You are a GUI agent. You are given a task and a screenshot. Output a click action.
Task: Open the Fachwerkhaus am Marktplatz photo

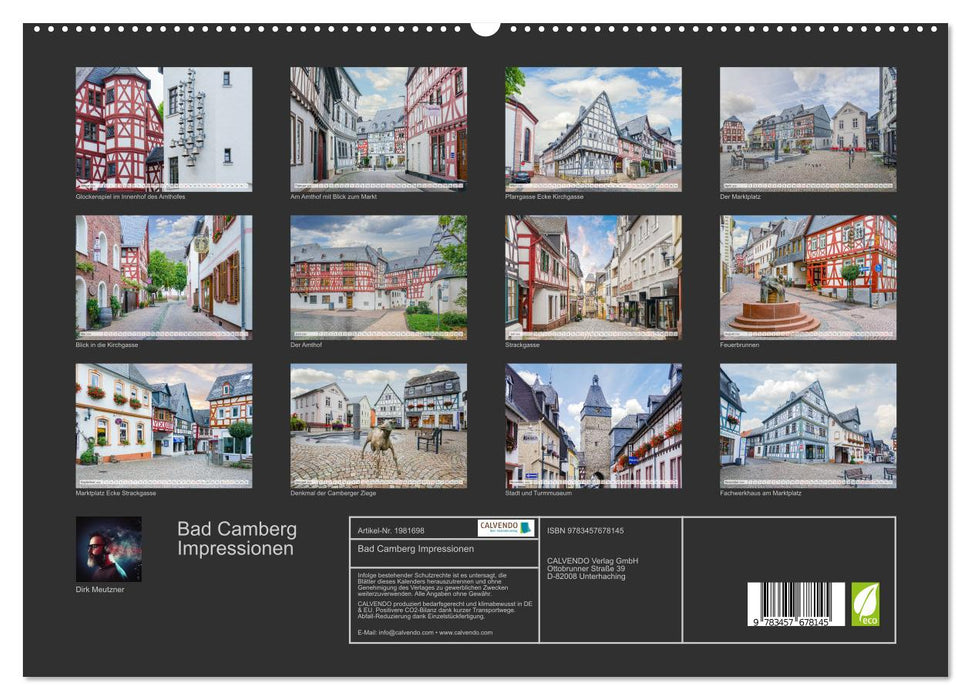(808, 425)
